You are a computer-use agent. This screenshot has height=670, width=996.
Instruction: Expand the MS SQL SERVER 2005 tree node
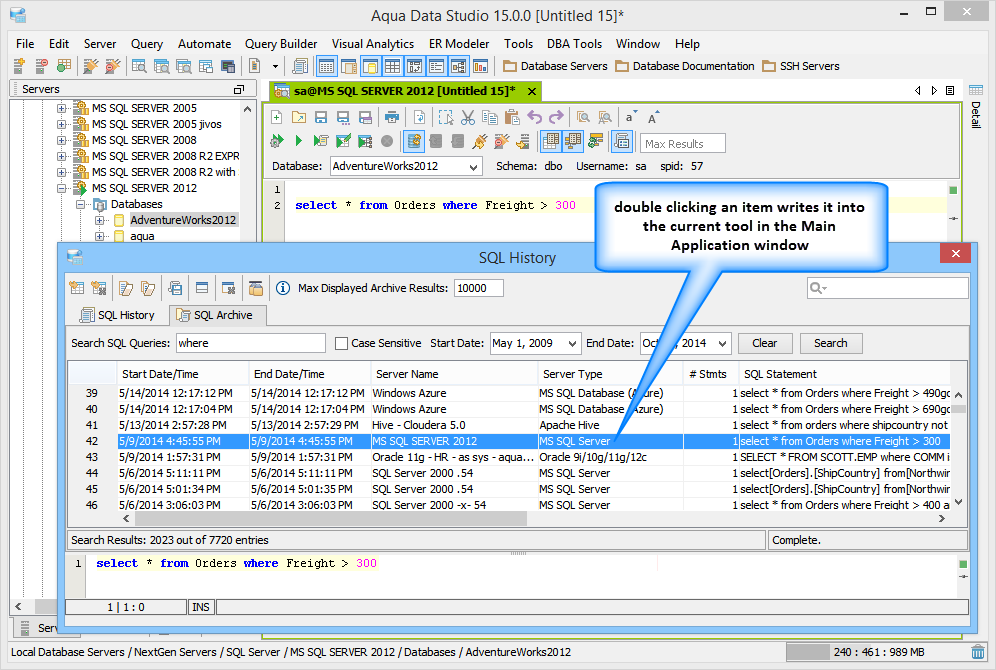point(62,108)
